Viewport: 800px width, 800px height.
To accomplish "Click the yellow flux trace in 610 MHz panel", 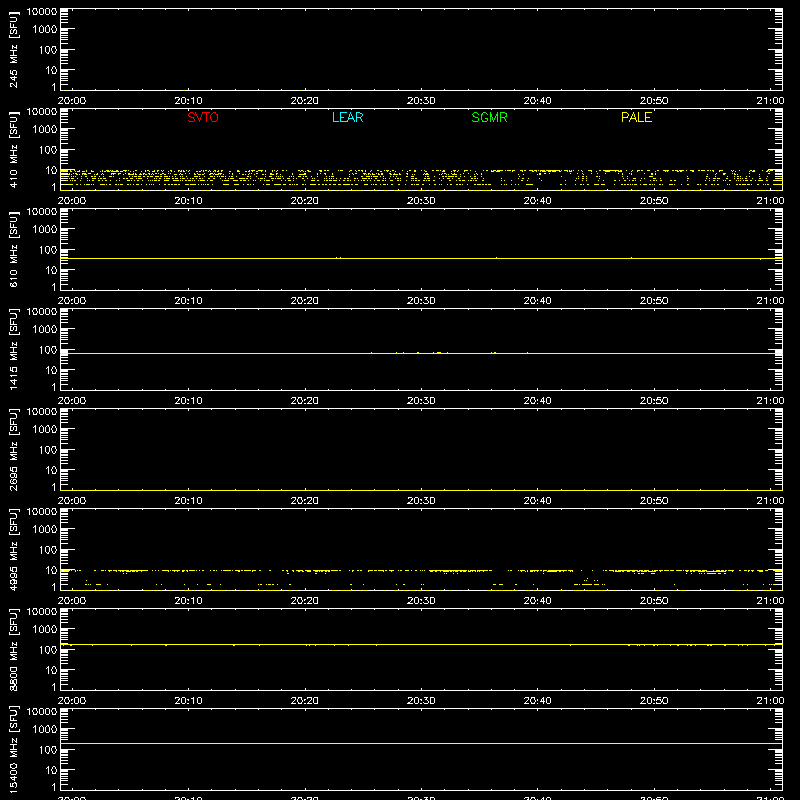I will [421, 259].
